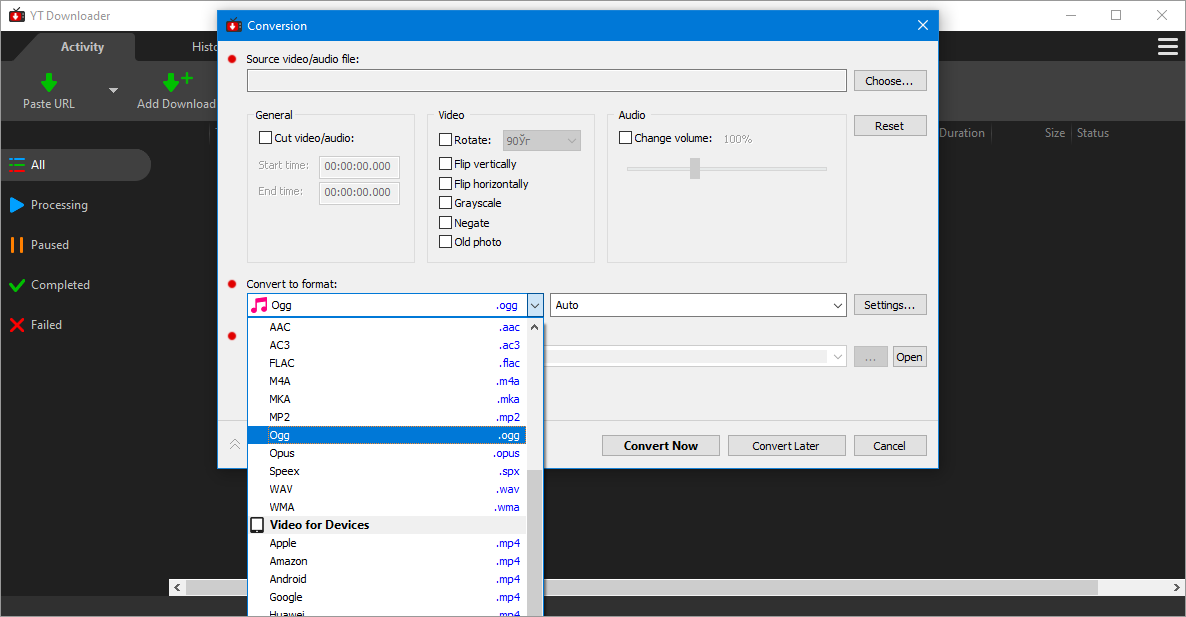Click the Choose... source file button
This screenshot has width=1186, height=617.
coord(889,81)
